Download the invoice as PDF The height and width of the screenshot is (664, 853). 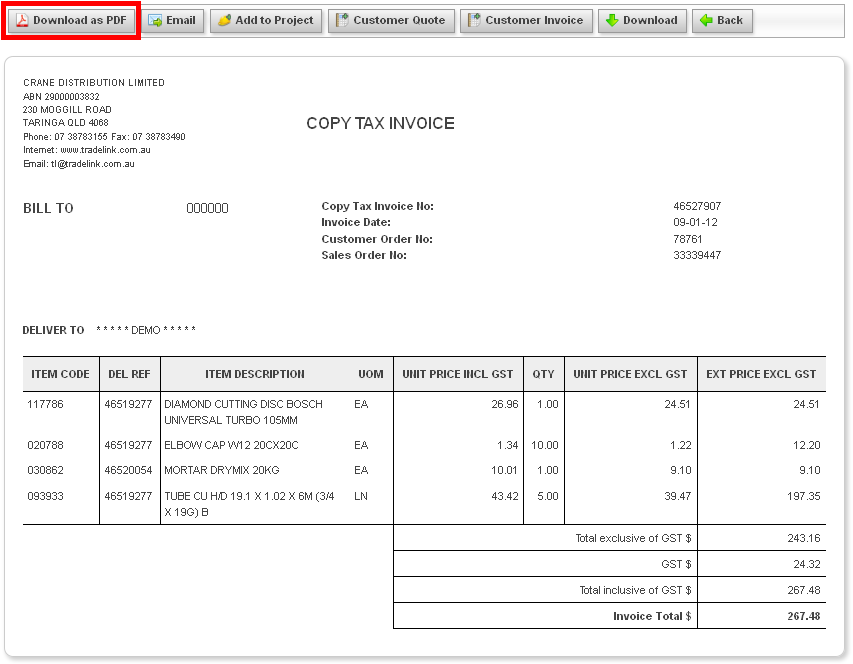pos(71,21)
